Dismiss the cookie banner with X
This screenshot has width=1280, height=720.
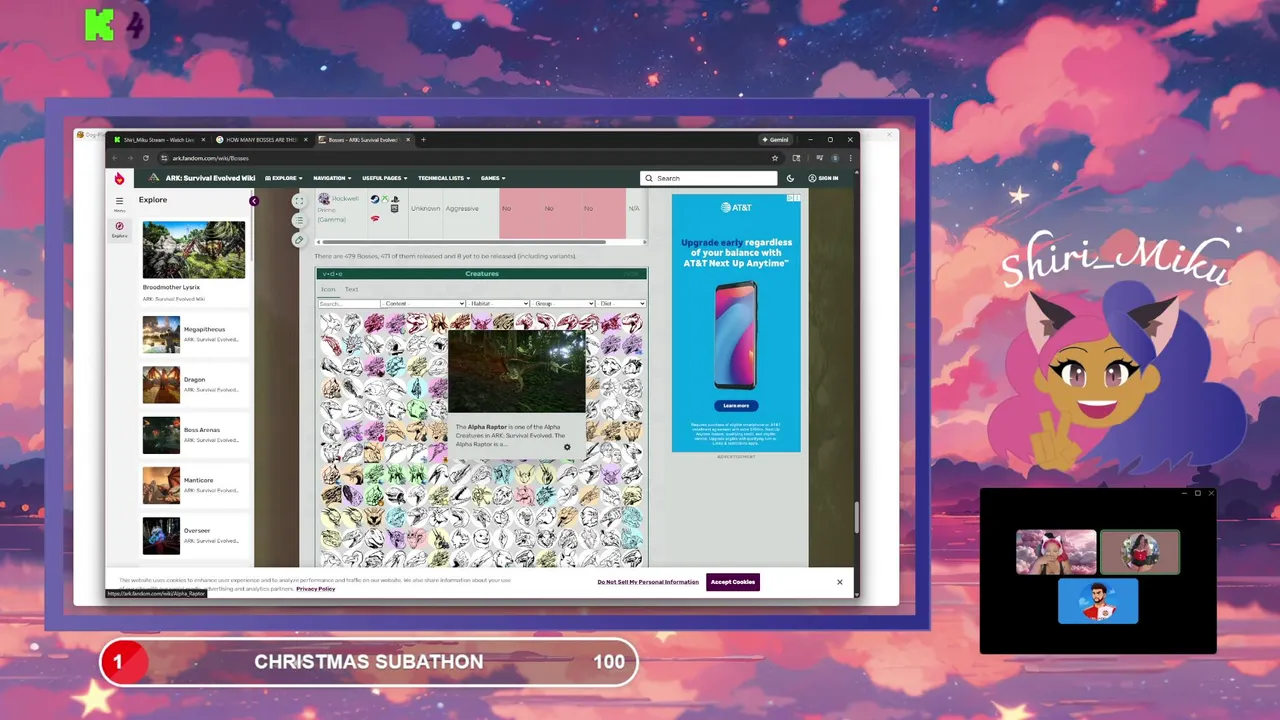click(840, 582)
